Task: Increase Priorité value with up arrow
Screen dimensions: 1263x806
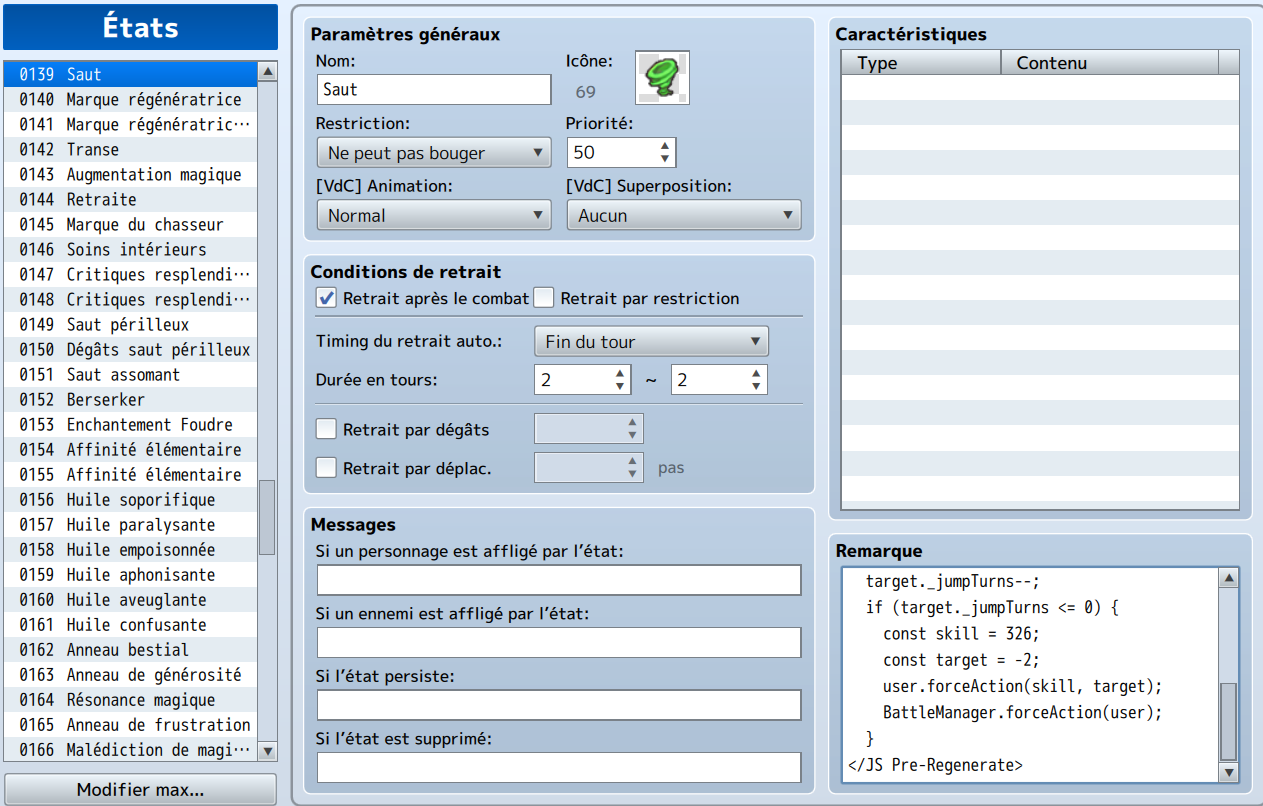Action: [666, 146]
